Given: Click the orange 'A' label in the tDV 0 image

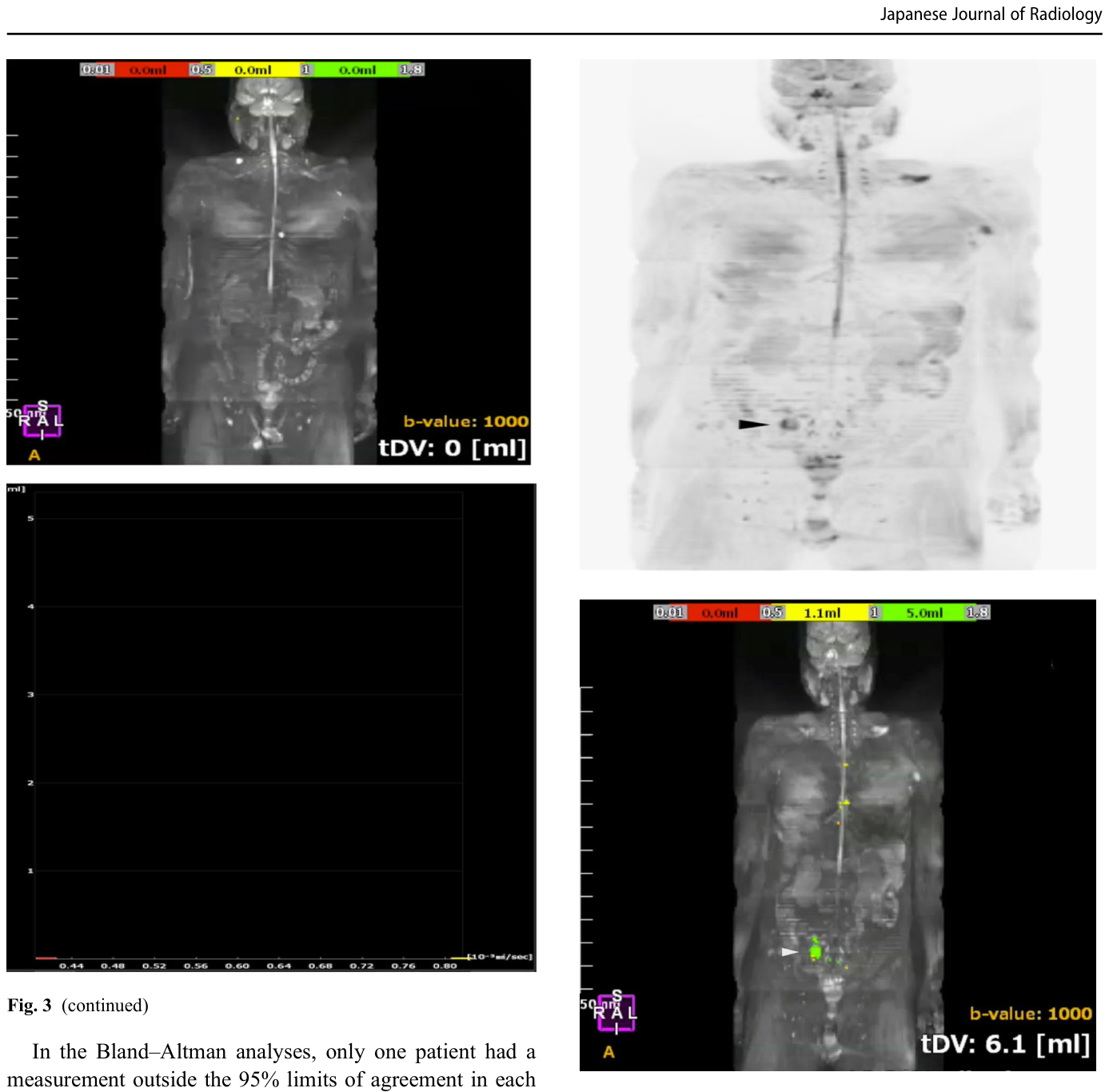Looking at the screenshot, I should coord(34,455).
